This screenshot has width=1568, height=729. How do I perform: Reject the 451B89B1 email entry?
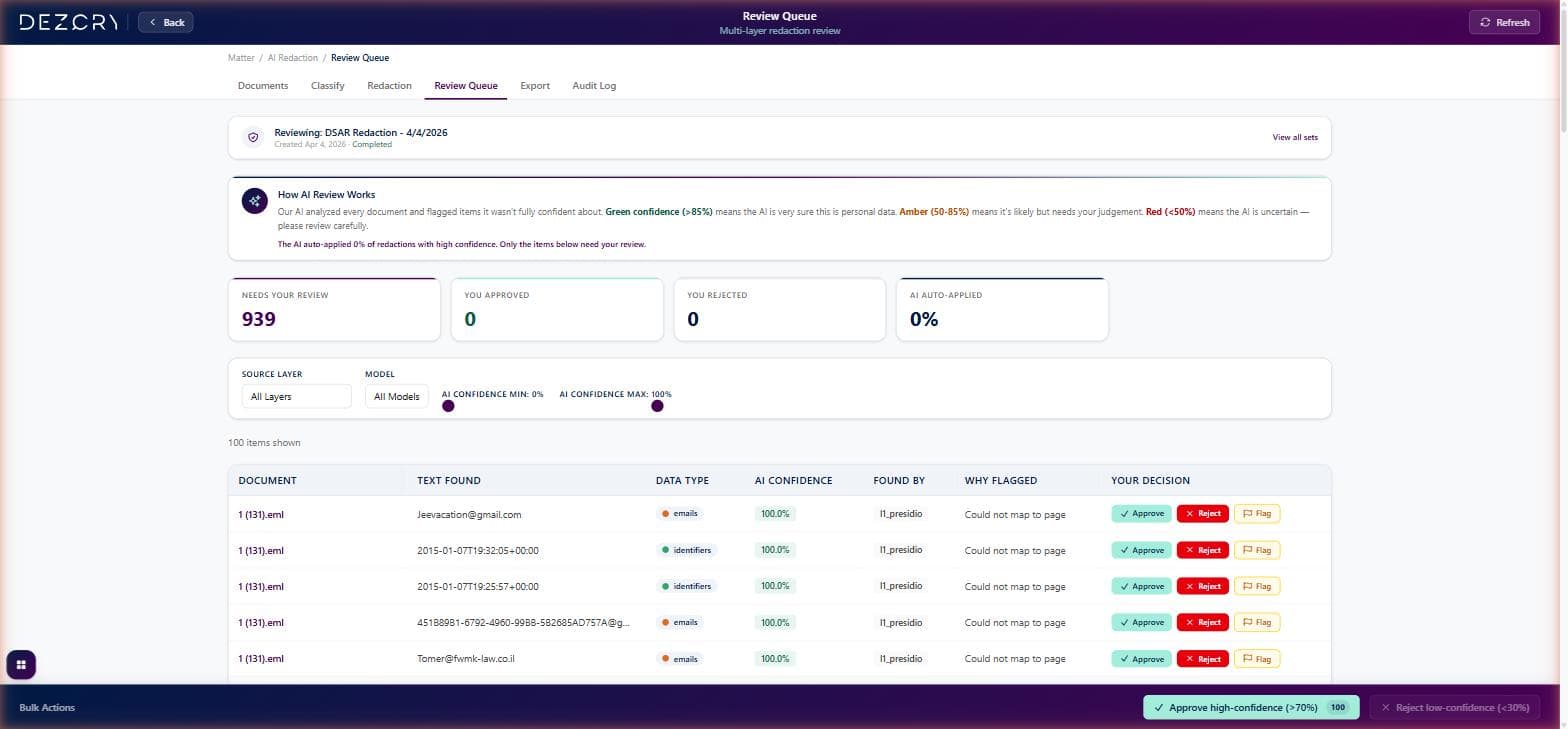pos(1202,622)
